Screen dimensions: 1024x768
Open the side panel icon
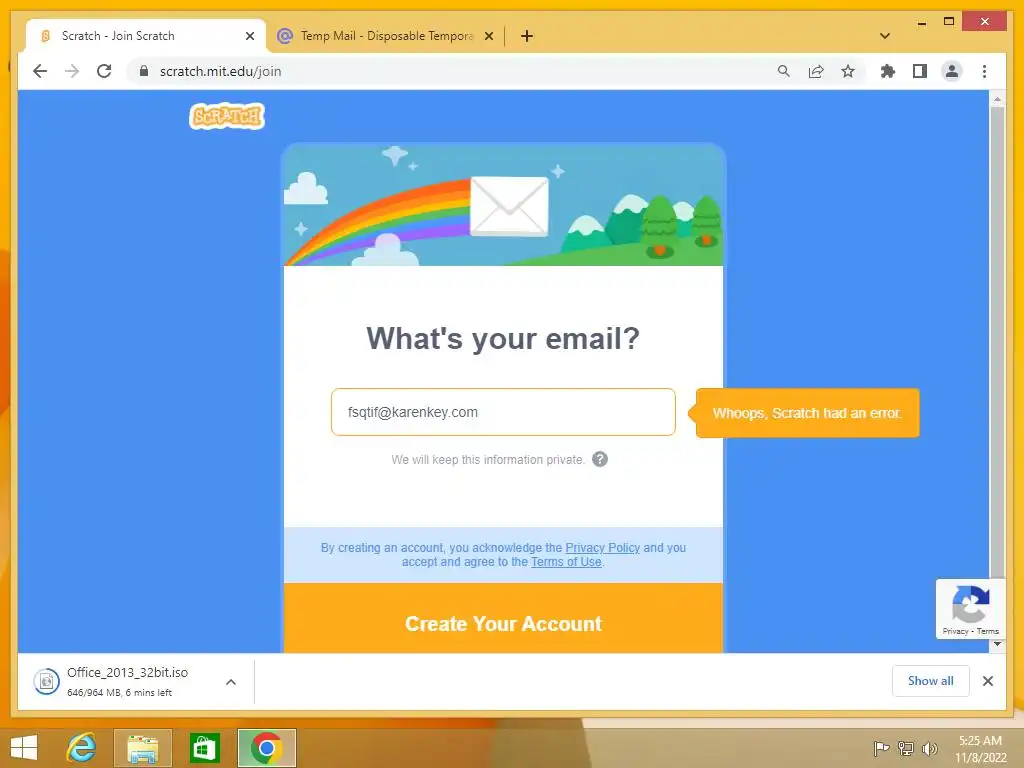920,71
